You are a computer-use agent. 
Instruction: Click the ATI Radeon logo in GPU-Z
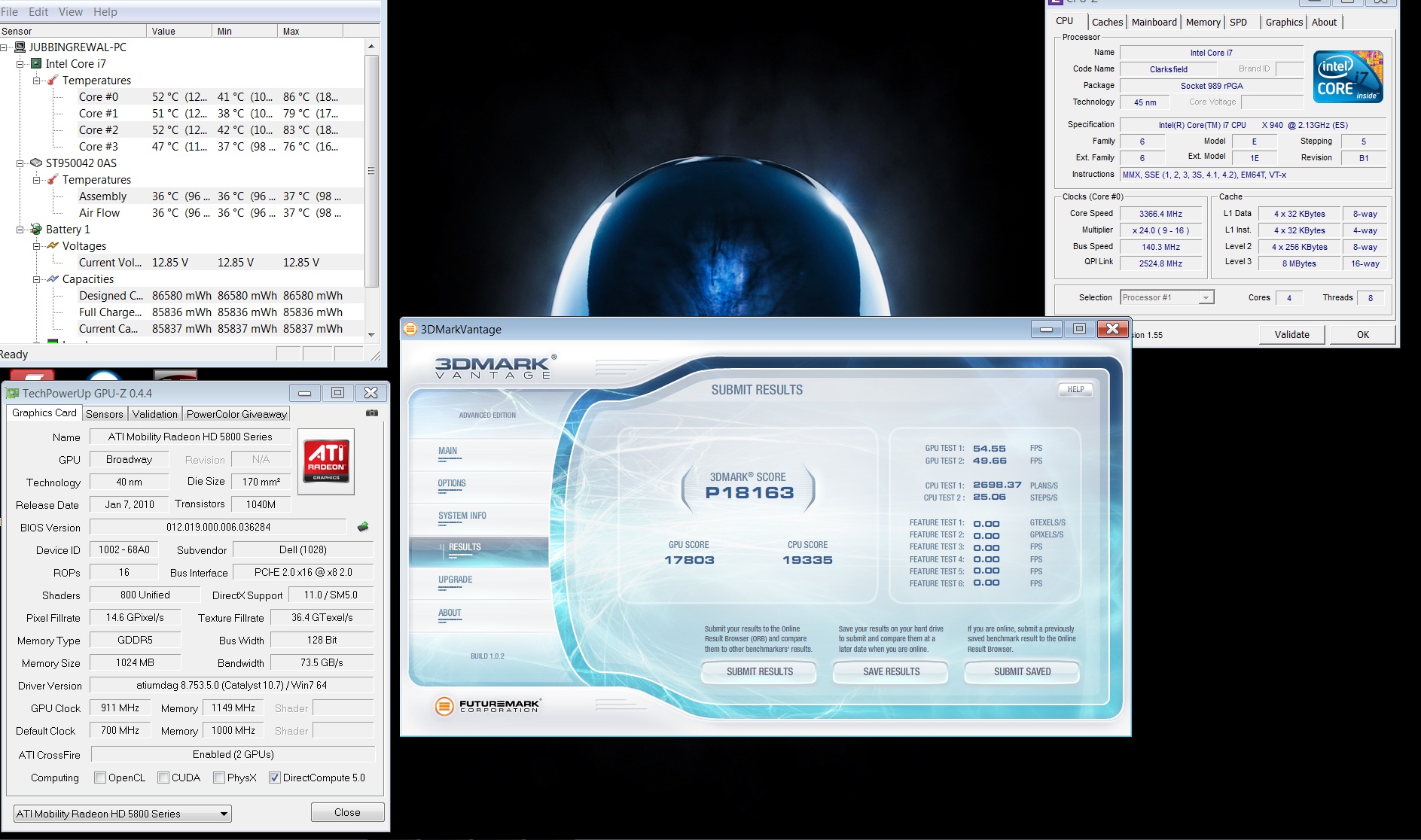pos(326,461)
